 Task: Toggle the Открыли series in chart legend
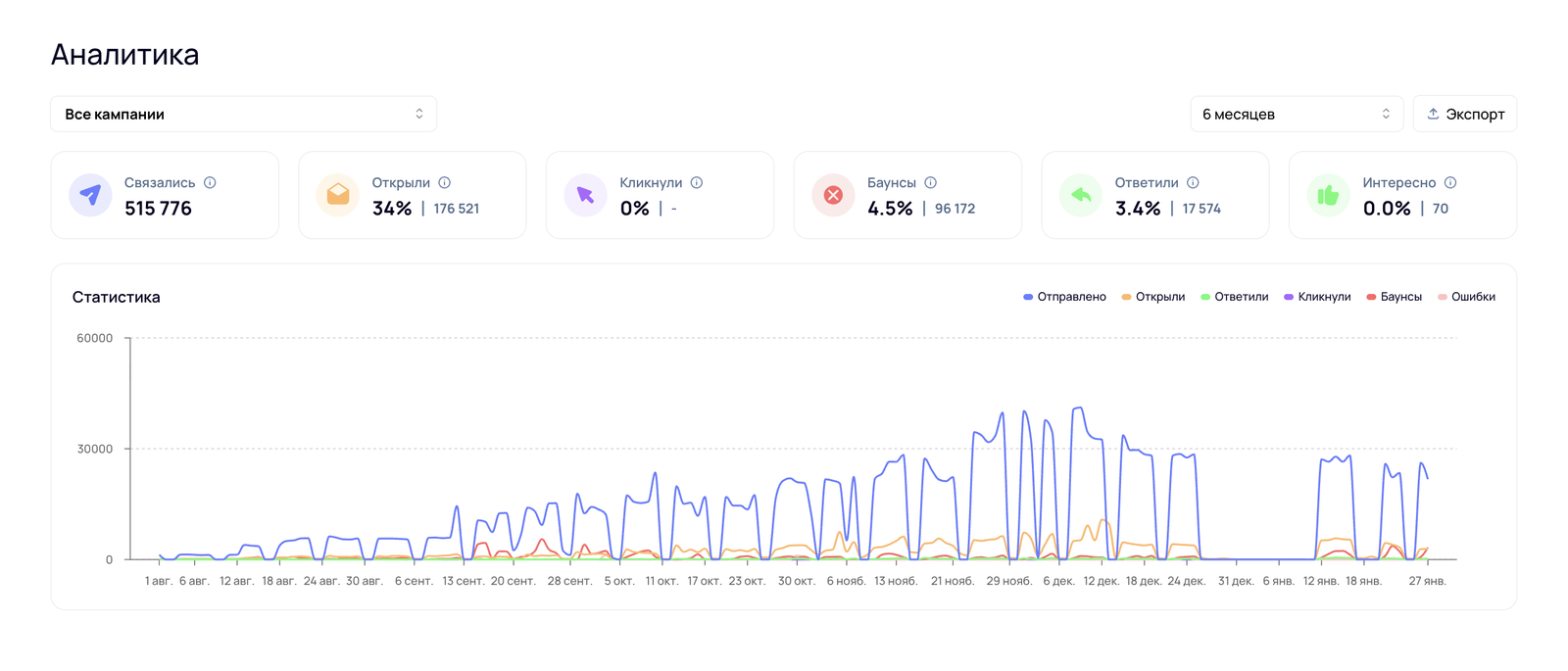point(1153,297)
